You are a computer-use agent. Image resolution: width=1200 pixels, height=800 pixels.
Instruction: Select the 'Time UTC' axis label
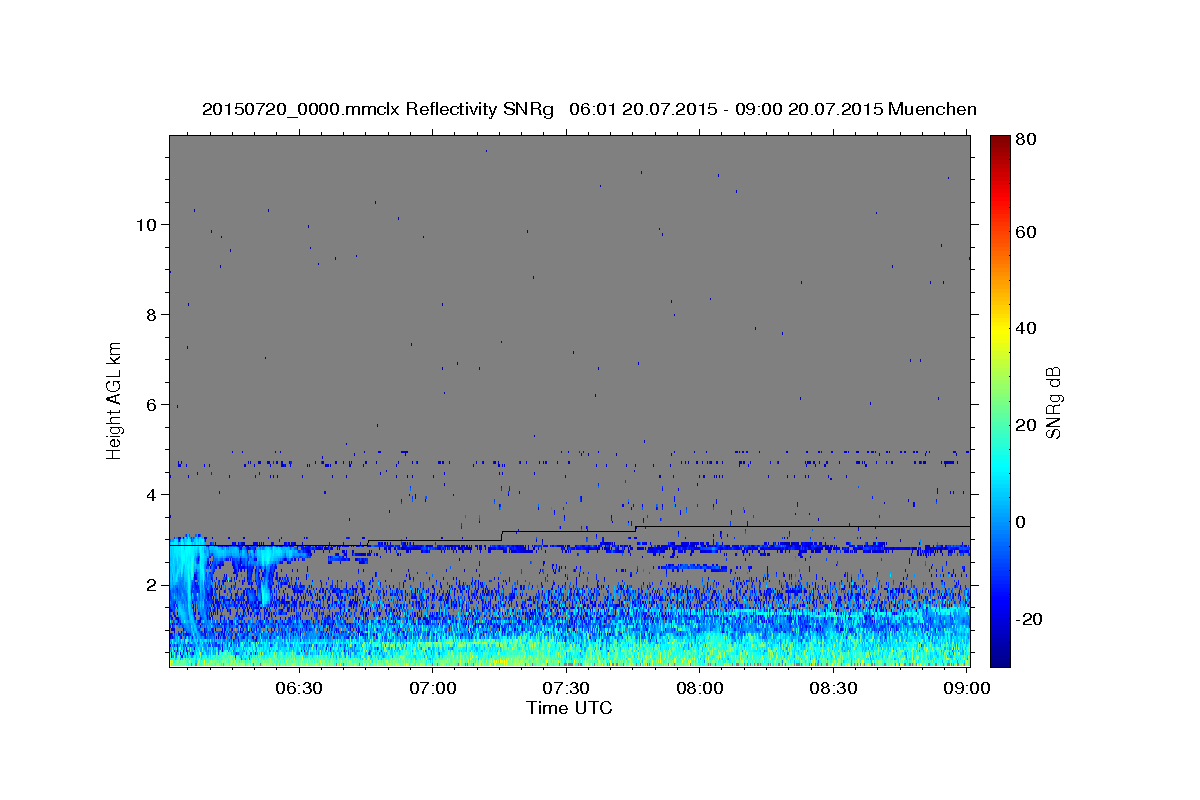(569, 708)
